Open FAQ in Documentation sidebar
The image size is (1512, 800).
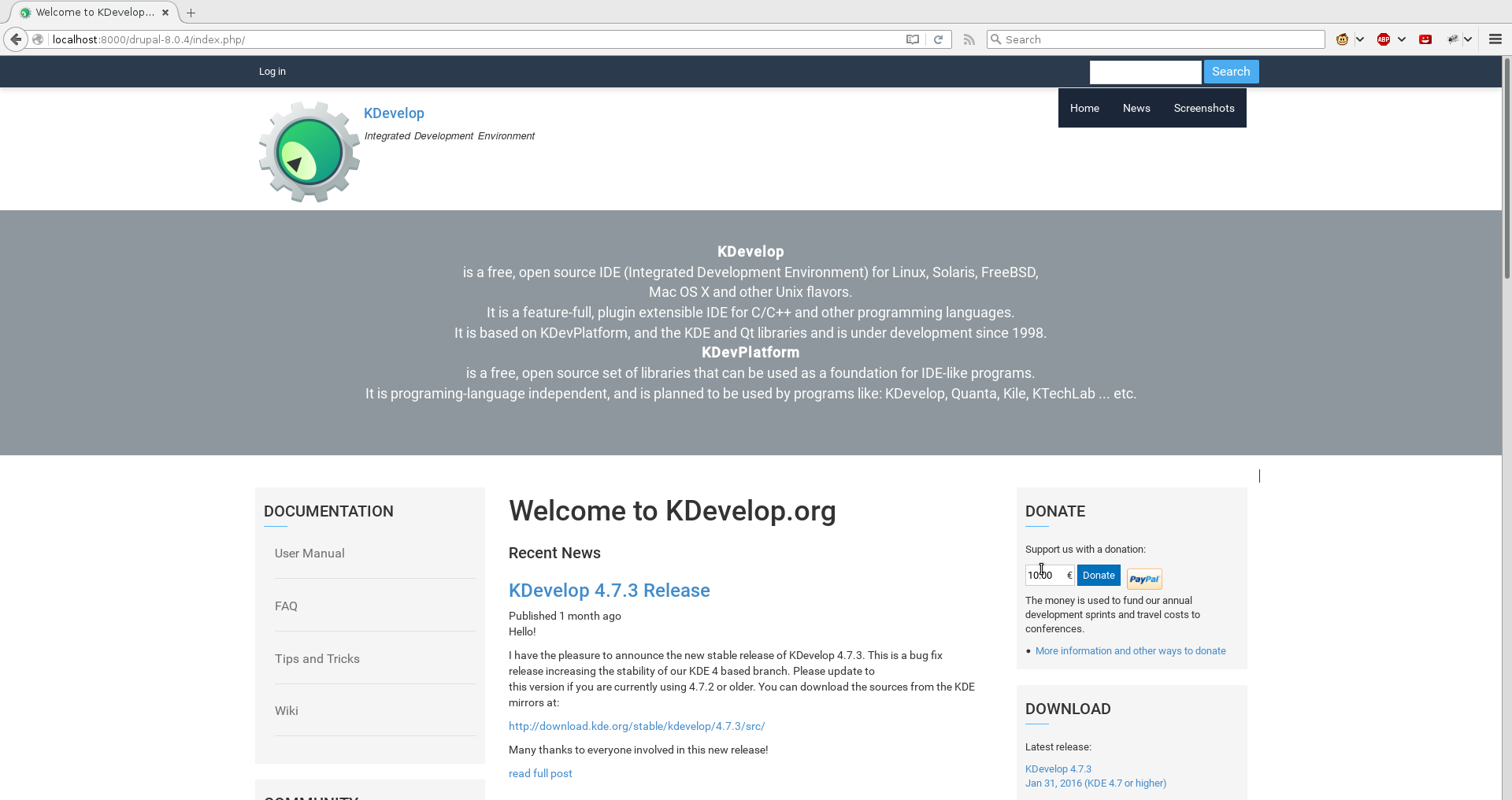(286, 606)
